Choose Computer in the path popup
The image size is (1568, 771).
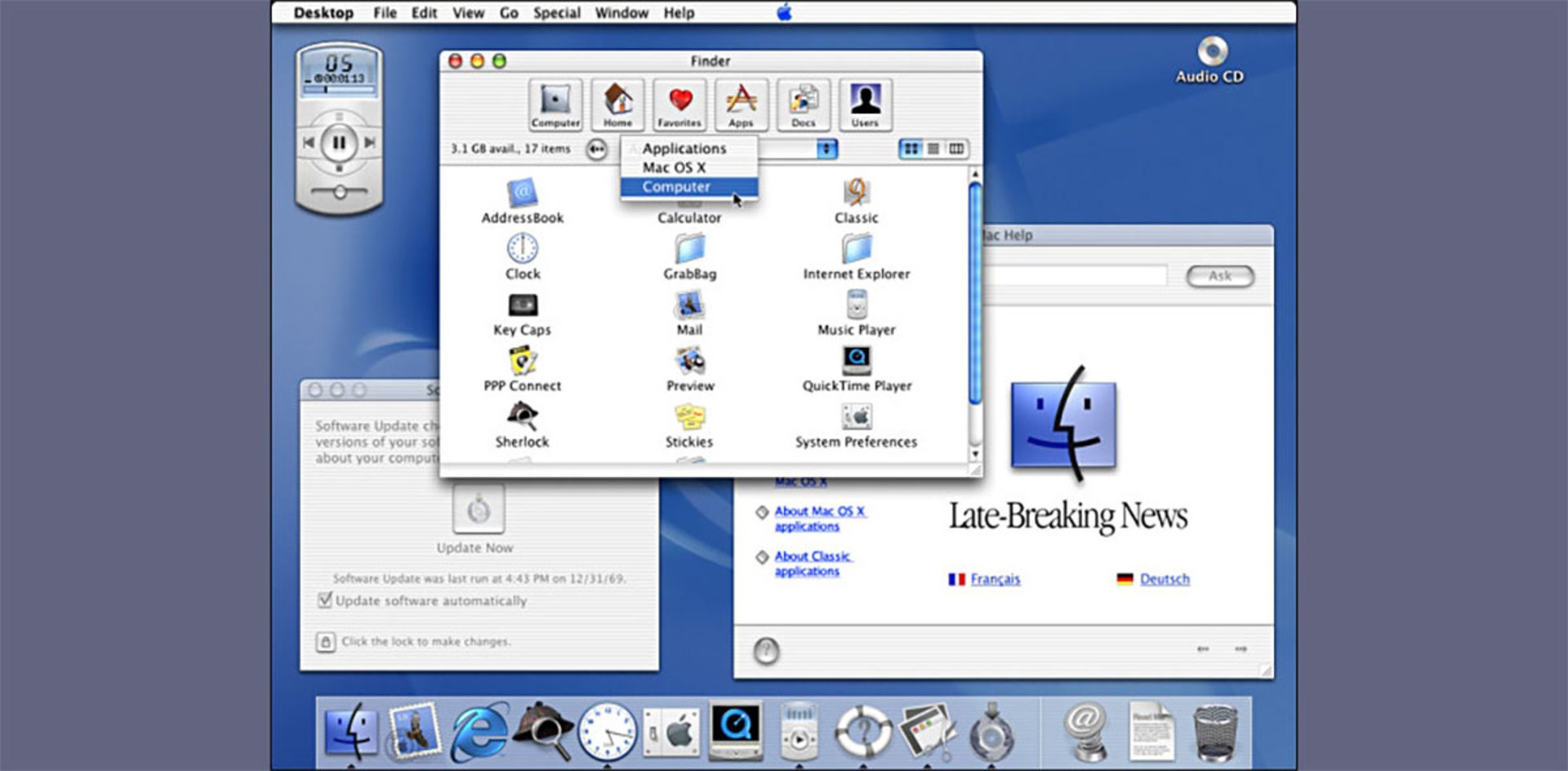[x=689, y=187]
